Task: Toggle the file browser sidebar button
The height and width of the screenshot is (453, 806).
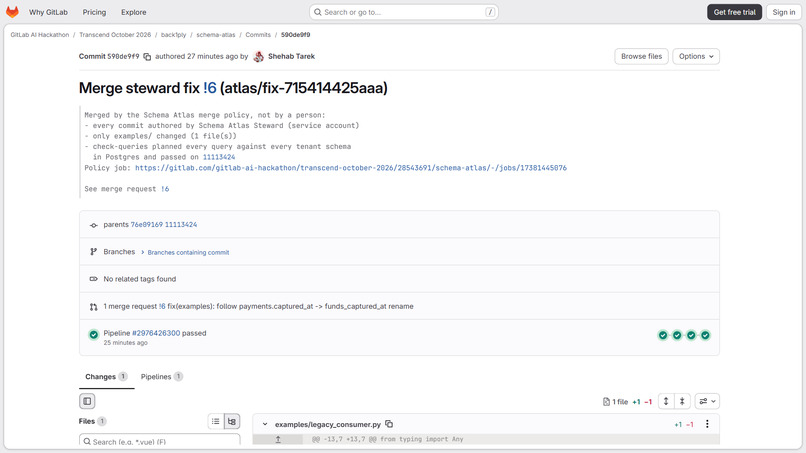Action: pos(87,401)
